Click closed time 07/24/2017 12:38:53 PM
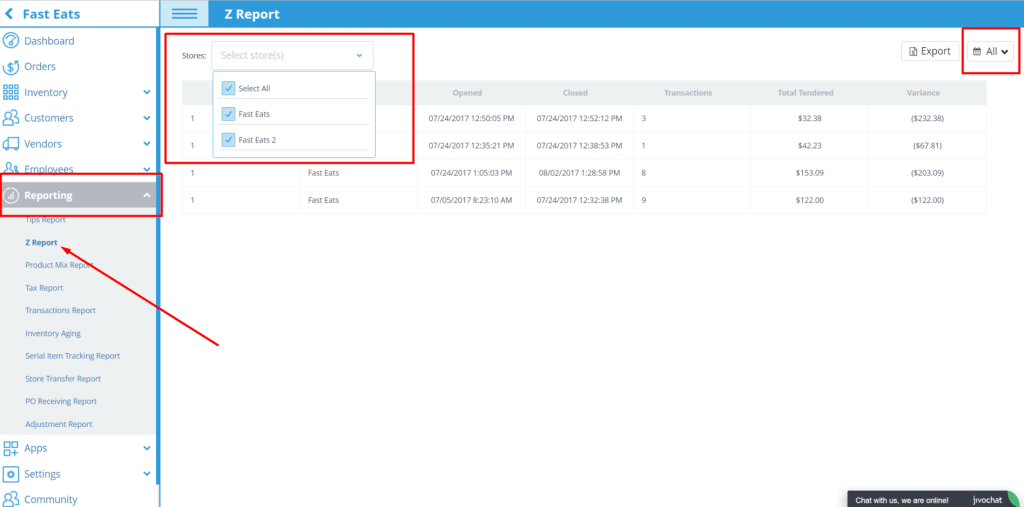The height and width of the screenshot is (507, 1024). [579, 146]
